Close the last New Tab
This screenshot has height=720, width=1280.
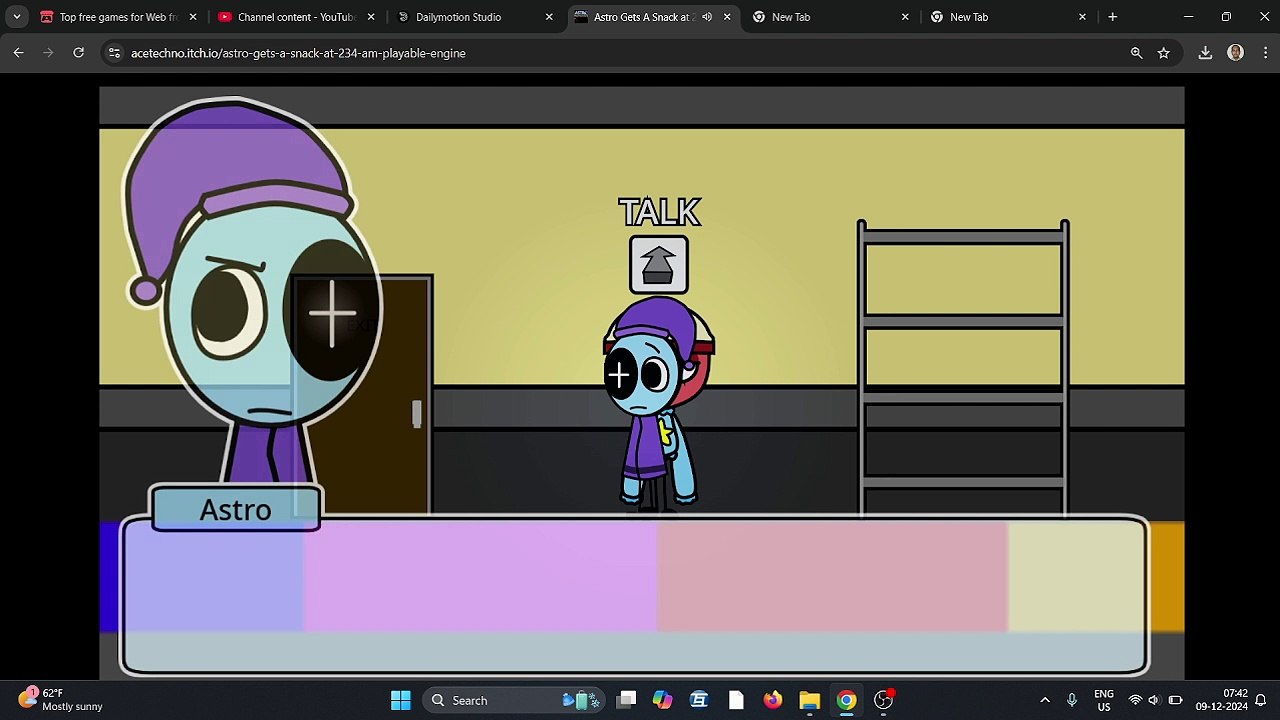pyautogui.click(x=1083, y=17)
